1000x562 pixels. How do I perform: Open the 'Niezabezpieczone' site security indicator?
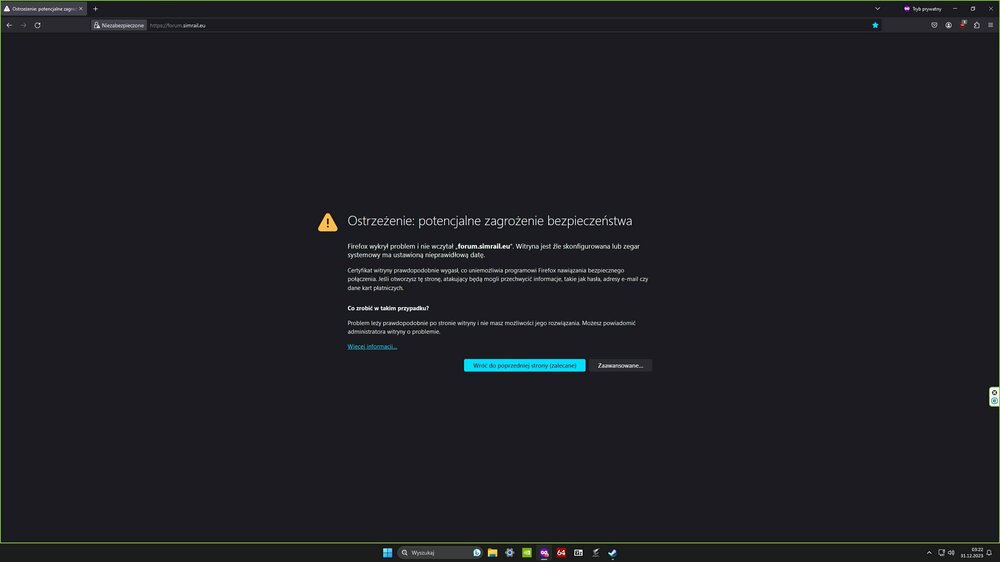tap(119, 26)
